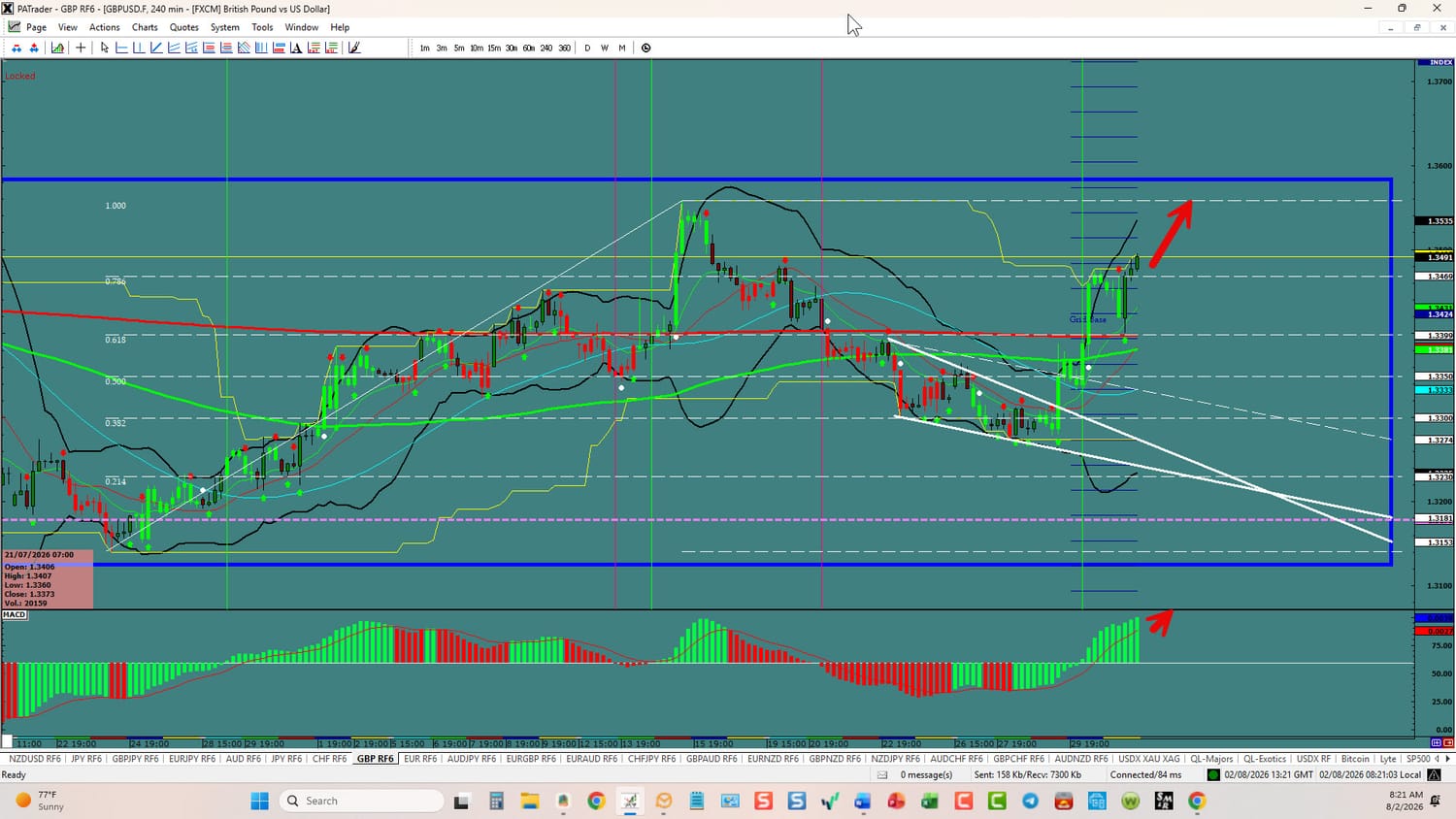The height and width of the screenshot is (819, 1456).
Task: Open the Actions menu
Action: coord(105,27)
